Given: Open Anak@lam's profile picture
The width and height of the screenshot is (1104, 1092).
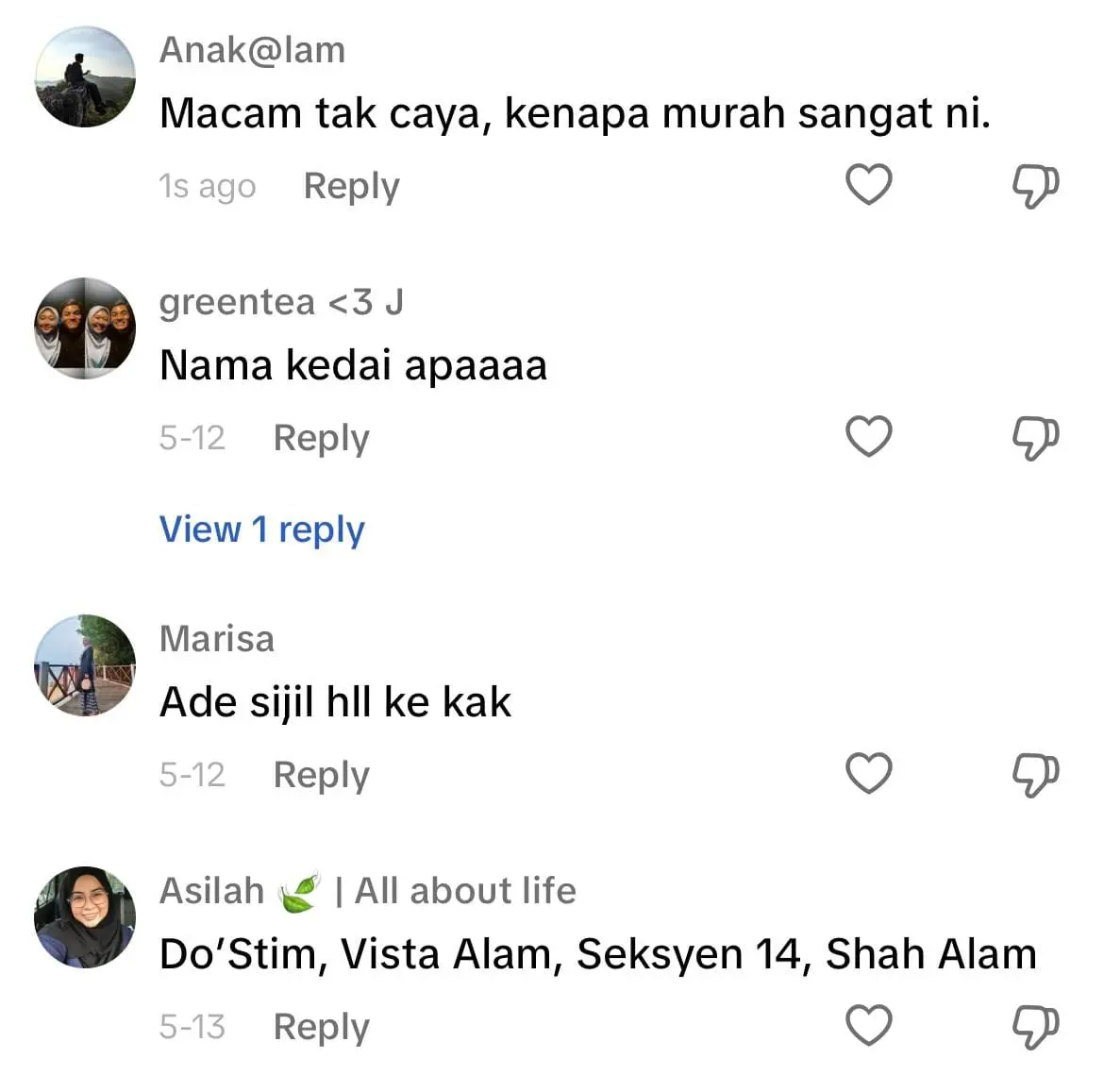Looking at the screenshot, I should point(85,76).
